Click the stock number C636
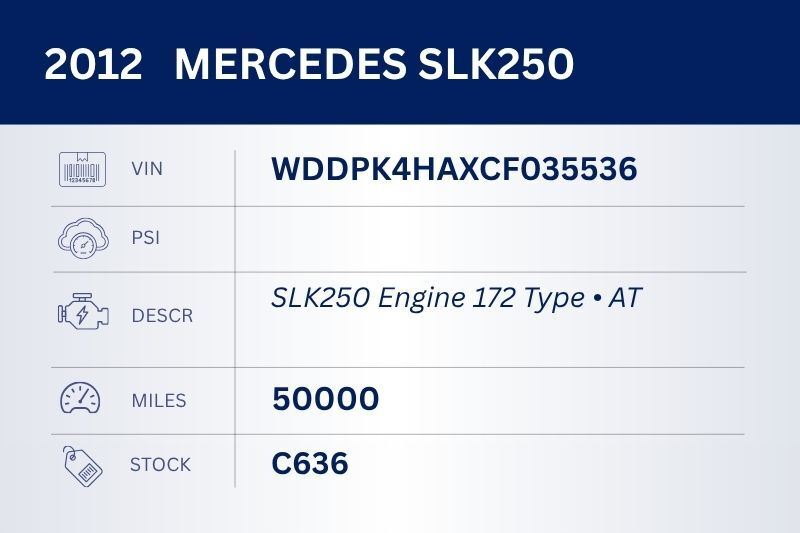Image resolution: width=800 pixels, height=533 pixels. pos(310,464)
